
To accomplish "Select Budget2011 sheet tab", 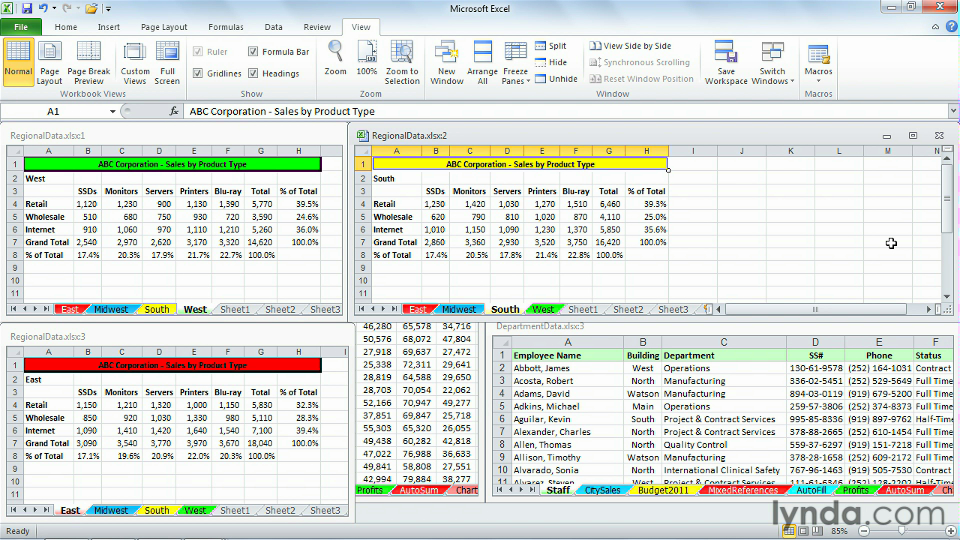I will 663,490.
